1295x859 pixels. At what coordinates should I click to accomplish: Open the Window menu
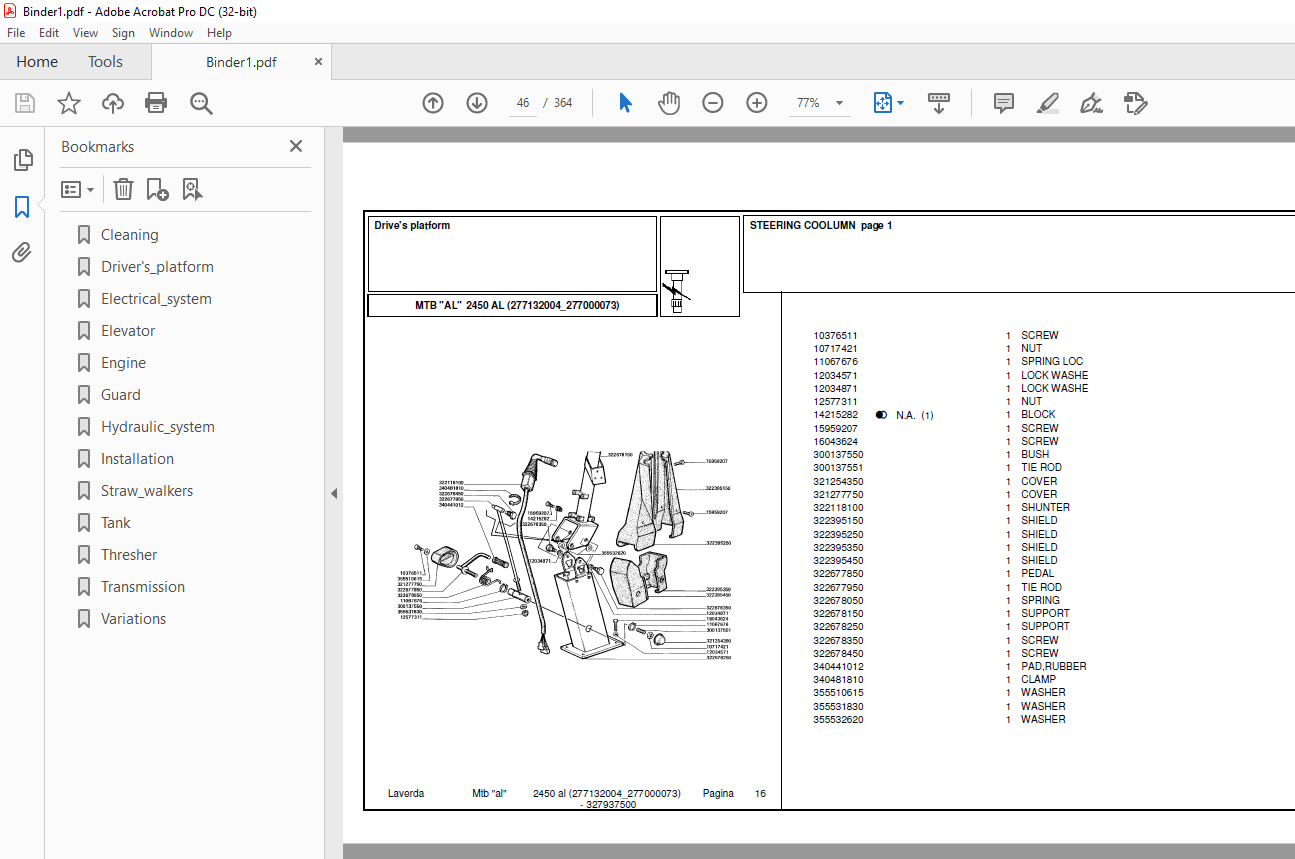pyautogui.click(x=171, y=33)
